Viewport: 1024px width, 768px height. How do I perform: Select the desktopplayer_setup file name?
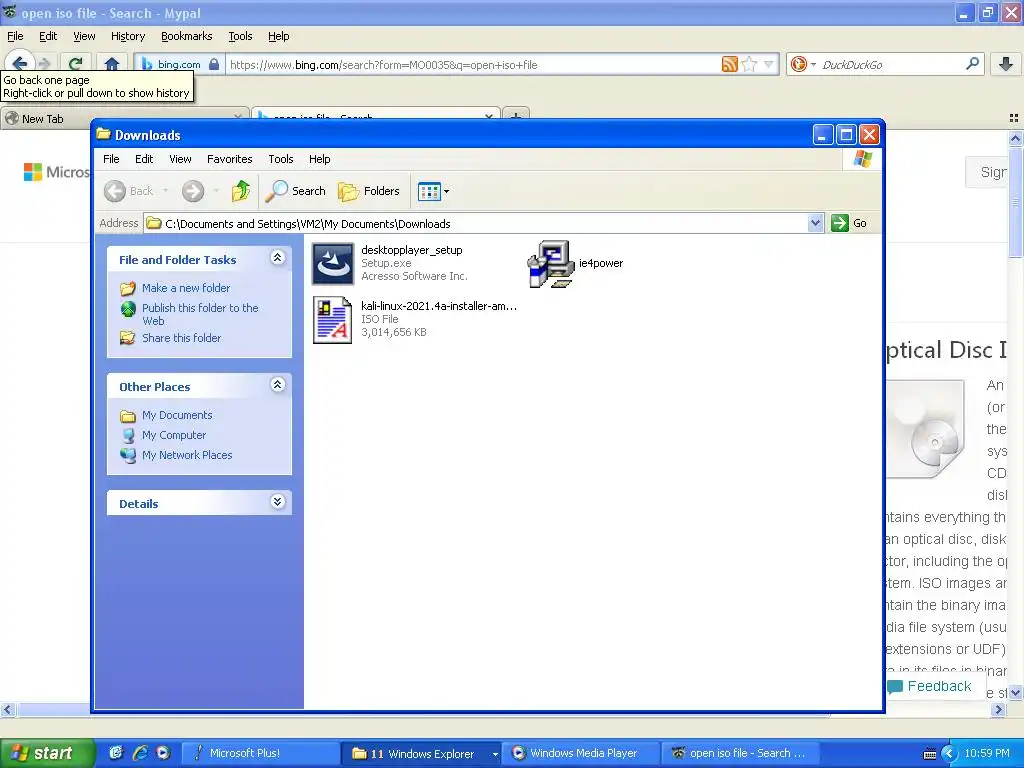pyautogui.click(x=411, y=250)
